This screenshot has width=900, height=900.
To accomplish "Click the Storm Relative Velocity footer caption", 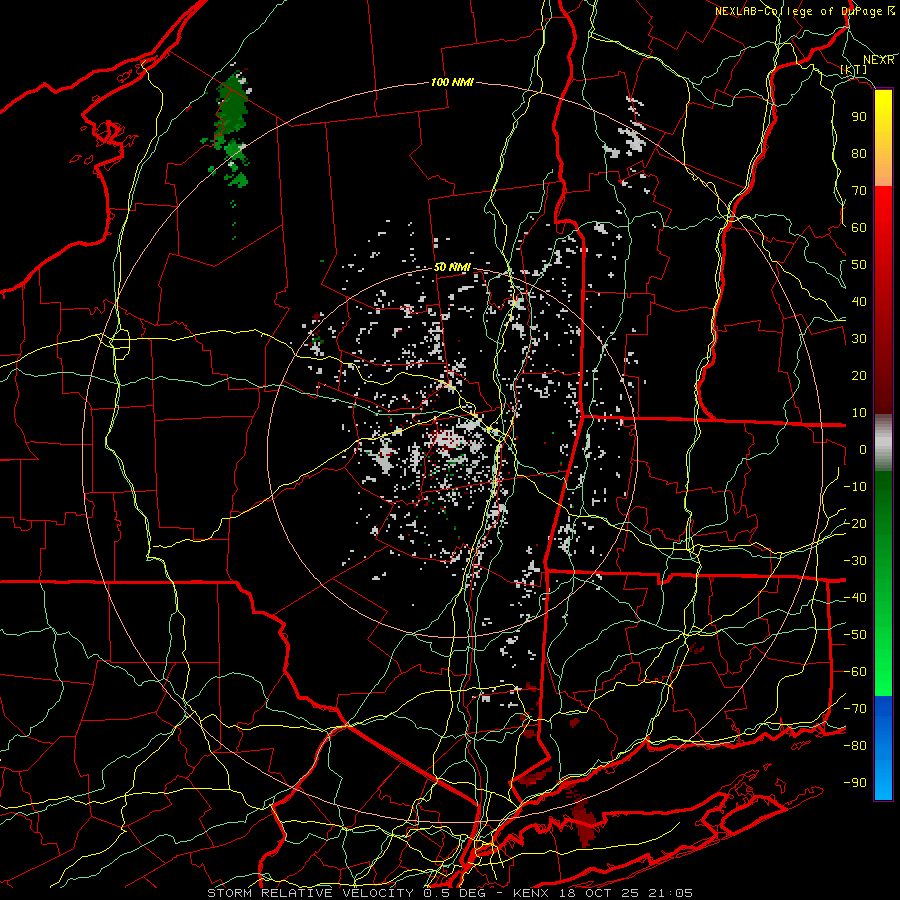I will [x=449, y=893].
